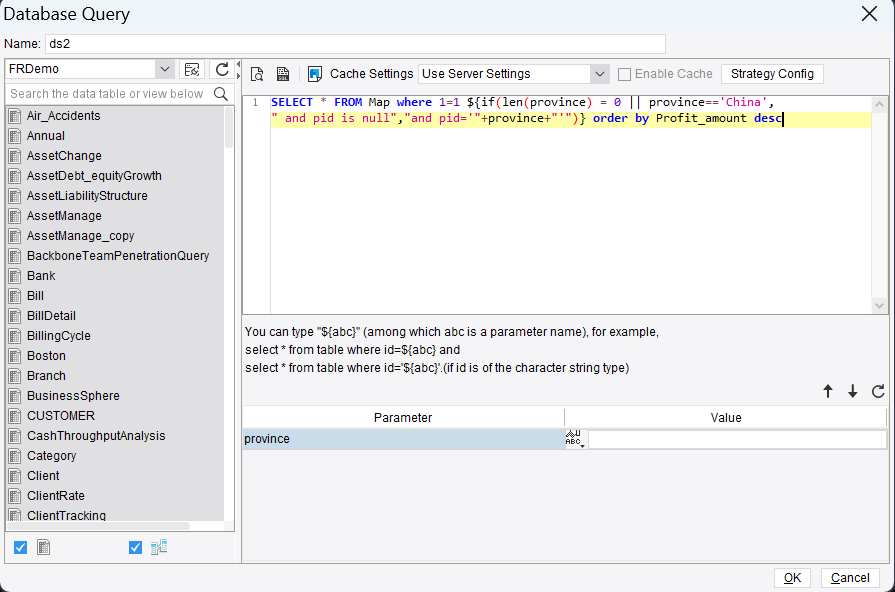Select the BusinessSphere table

73,396
